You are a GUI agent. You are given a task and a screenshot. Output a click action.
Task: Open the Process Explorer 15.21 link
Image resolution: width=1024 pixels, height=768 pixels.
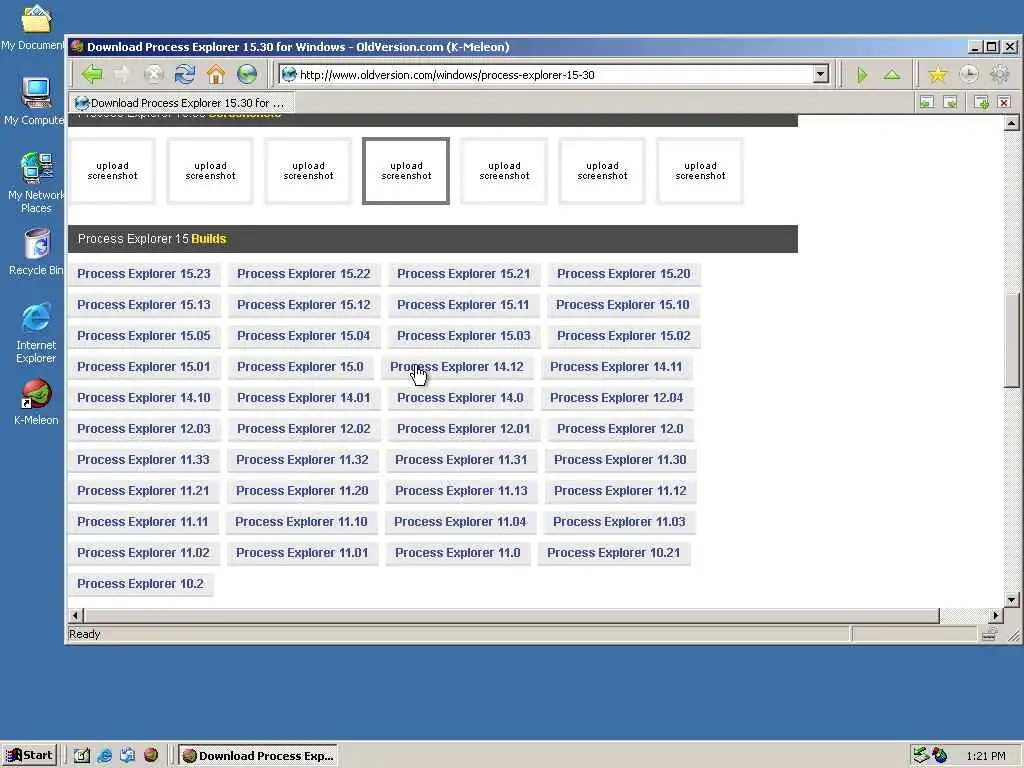(464, 274)
